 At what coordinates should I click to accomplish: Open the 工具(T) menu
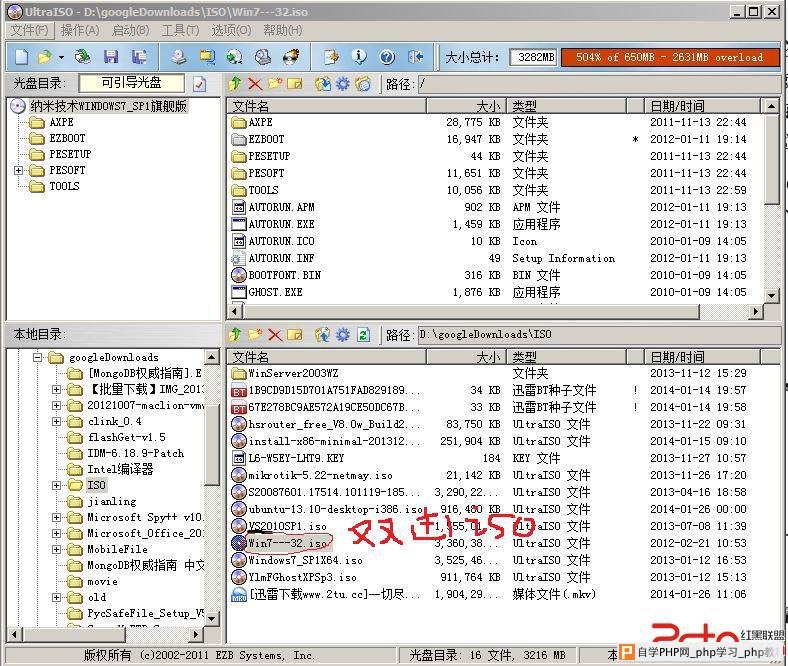tap(180, 30)
